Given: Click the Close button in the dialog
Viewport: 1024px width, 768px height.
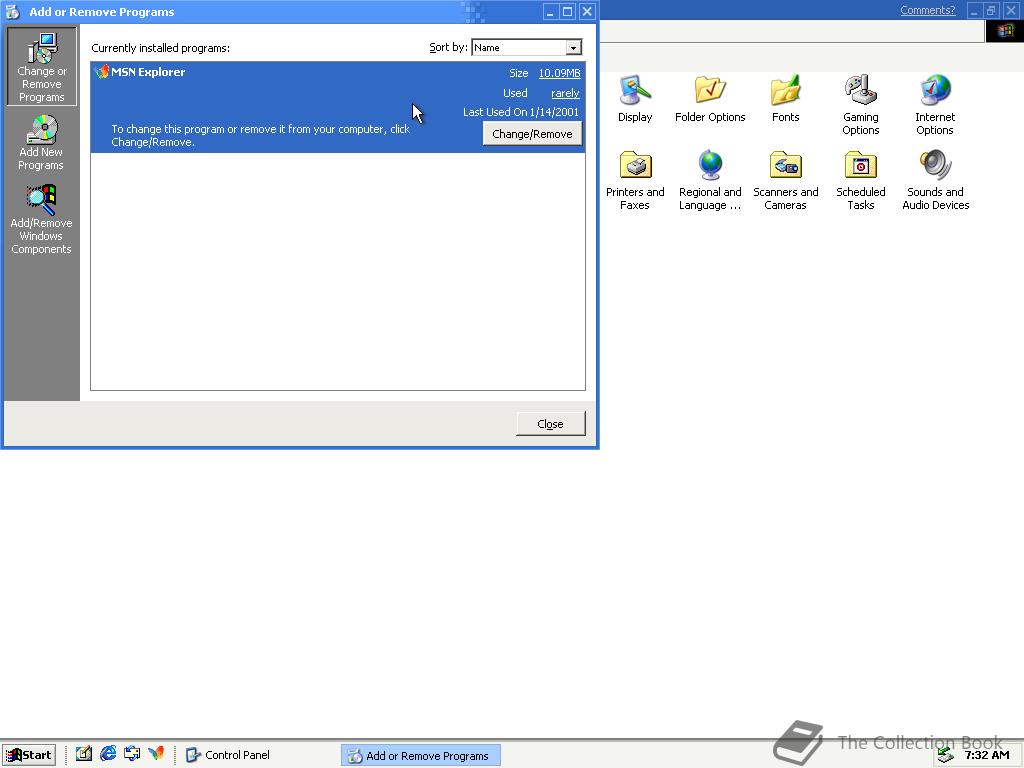Looking at the screenshot, I should (x=551, y=424).
